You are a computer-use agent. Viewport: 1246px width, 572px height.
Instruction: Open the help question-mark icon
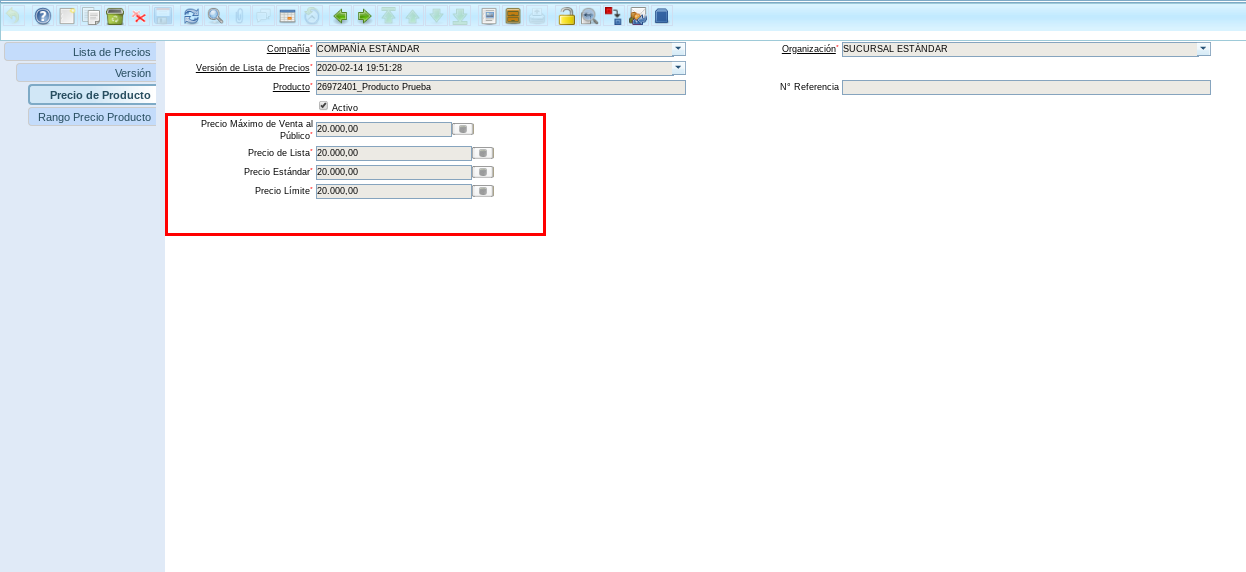(x=42, y=16)
